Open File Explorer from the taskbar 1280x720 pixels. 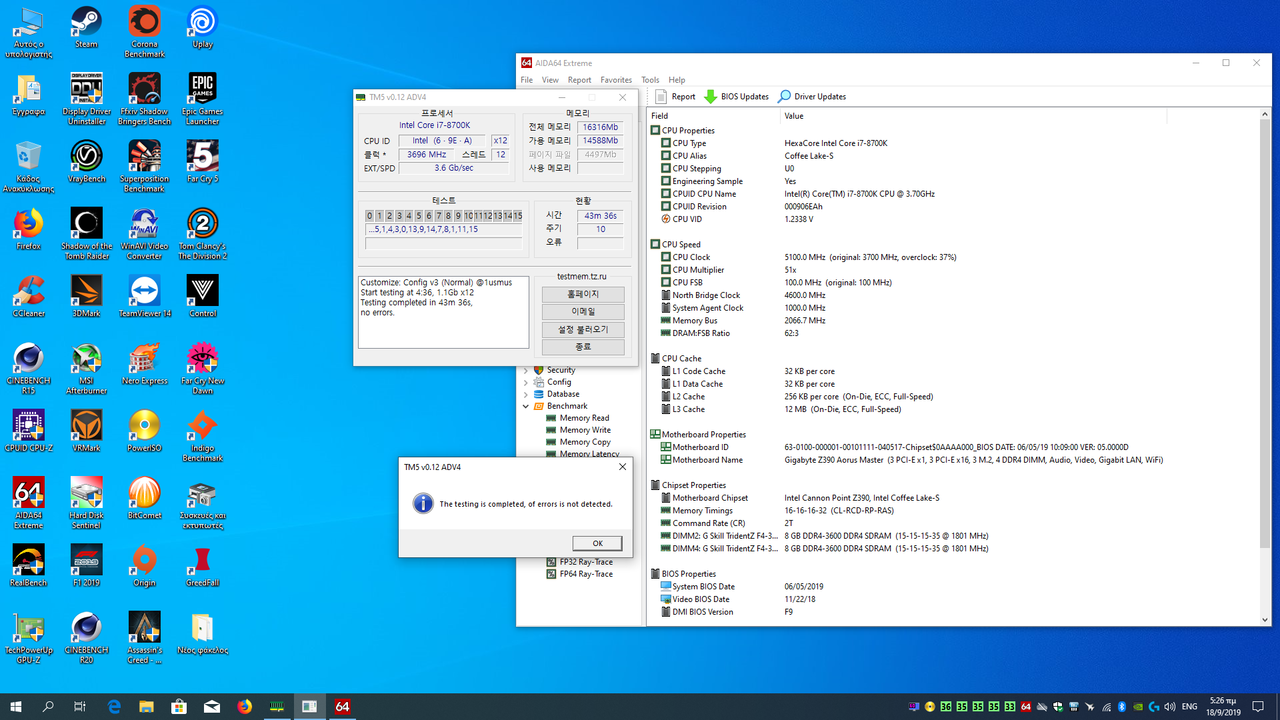(146, 706)
